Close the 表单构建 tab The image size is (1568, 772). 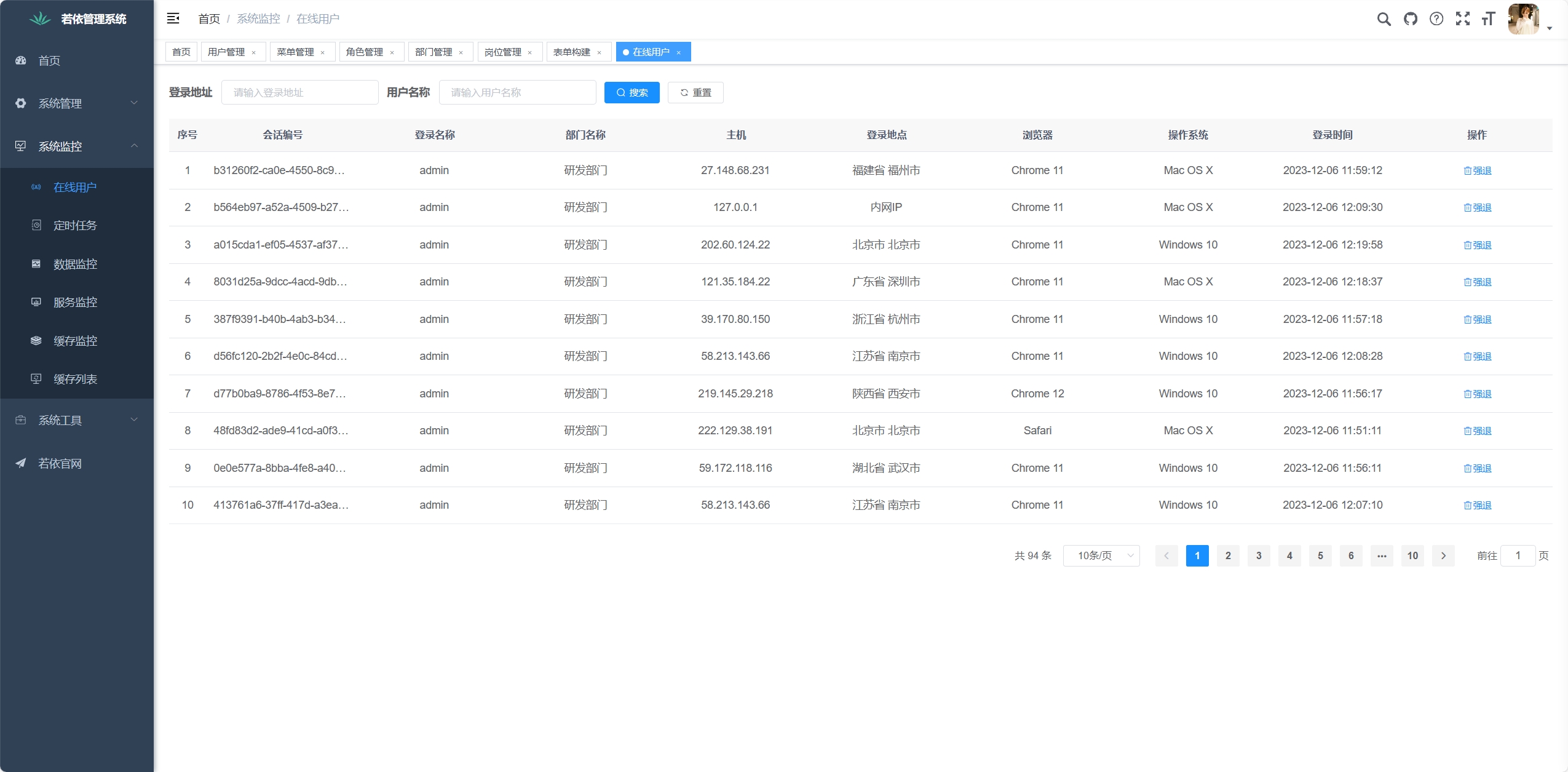[x=599, y=52]
